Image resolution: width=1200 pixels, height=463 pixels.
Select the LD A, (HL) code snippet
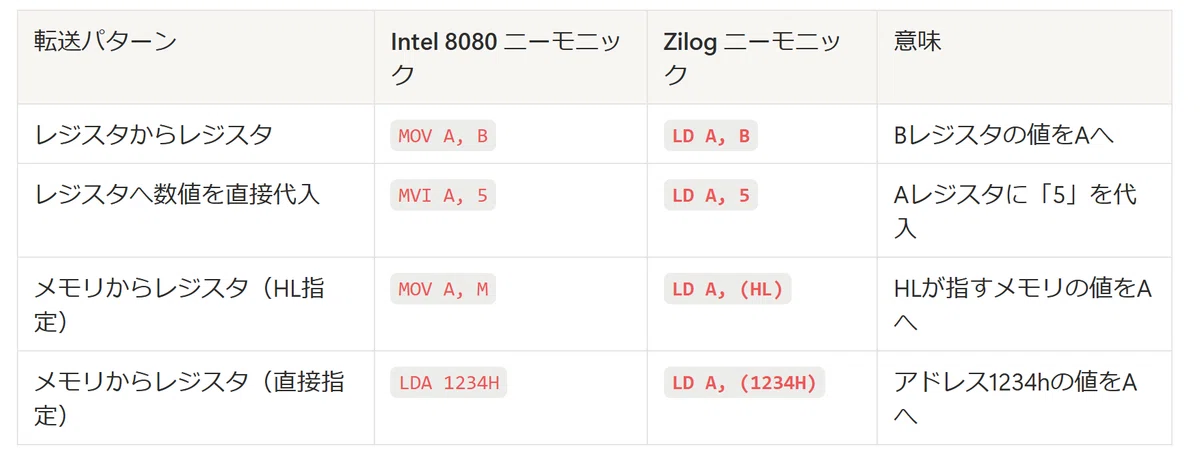pos(728,289)
